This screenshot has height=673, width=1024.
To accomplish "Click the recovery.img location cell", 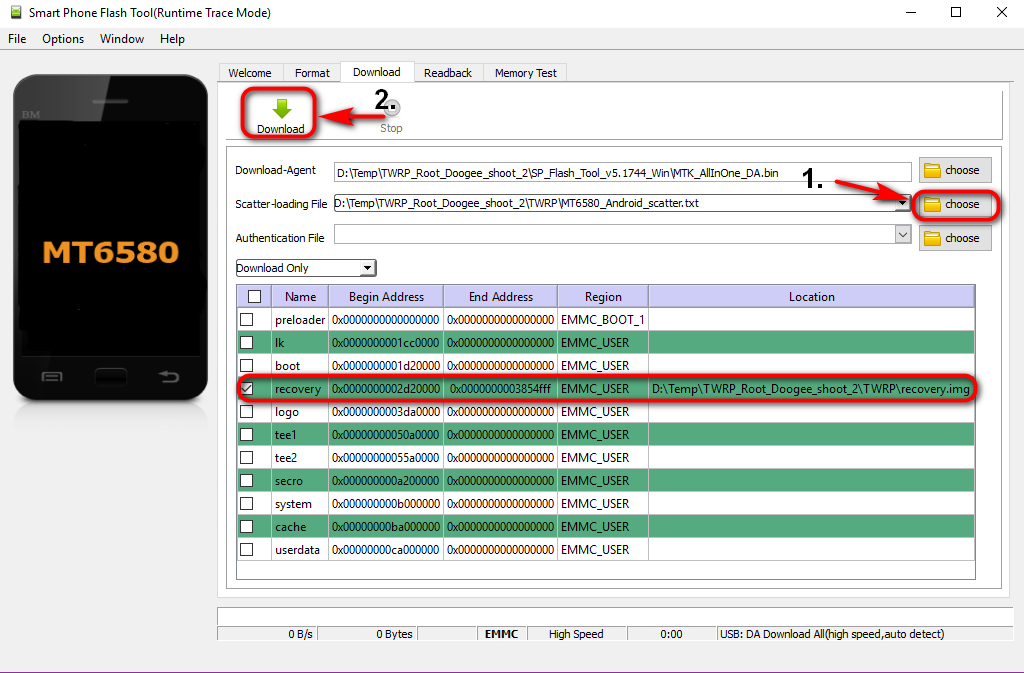I will (x=810, y=388).
